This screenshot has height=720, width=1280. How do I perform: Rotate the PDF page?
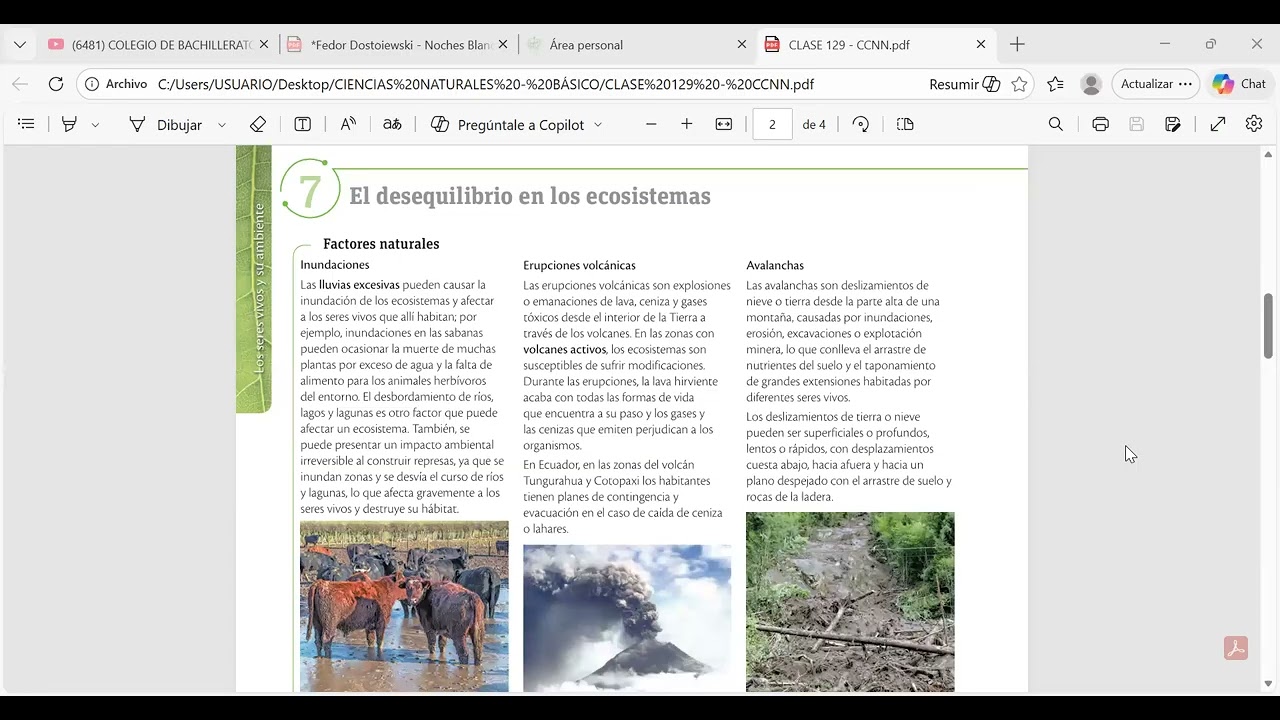click(861, 124)
